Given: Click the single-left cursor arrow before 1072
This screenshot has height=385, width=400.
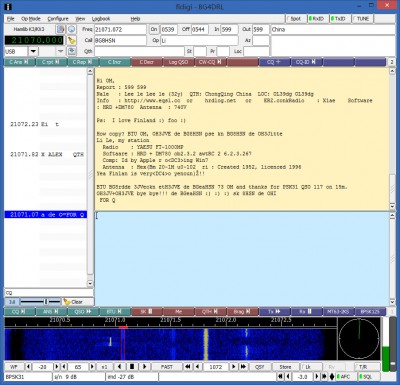Looking at the screenshot, I should click(198, 367).
